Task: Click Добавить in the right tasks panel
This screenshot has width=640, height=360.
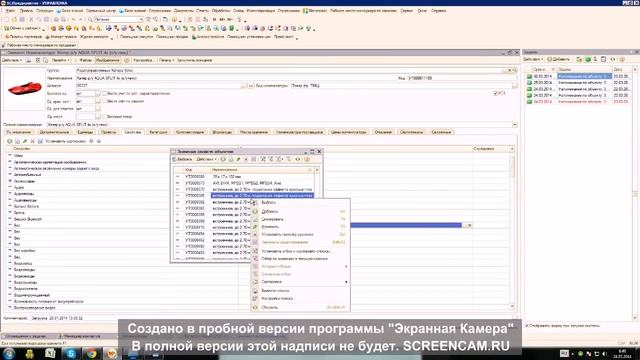Action: (x=558, y=60)
